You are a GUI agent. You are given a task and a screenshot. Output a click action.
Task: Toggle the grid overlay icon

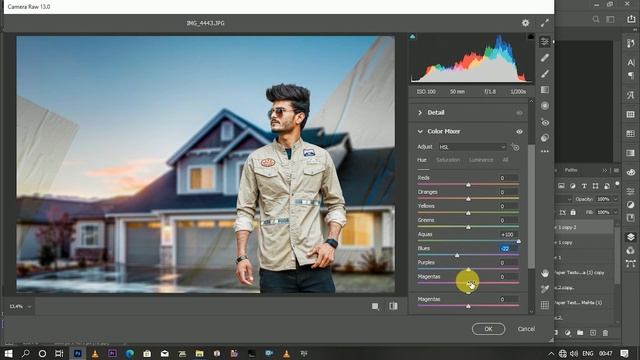tap(544, 305)
